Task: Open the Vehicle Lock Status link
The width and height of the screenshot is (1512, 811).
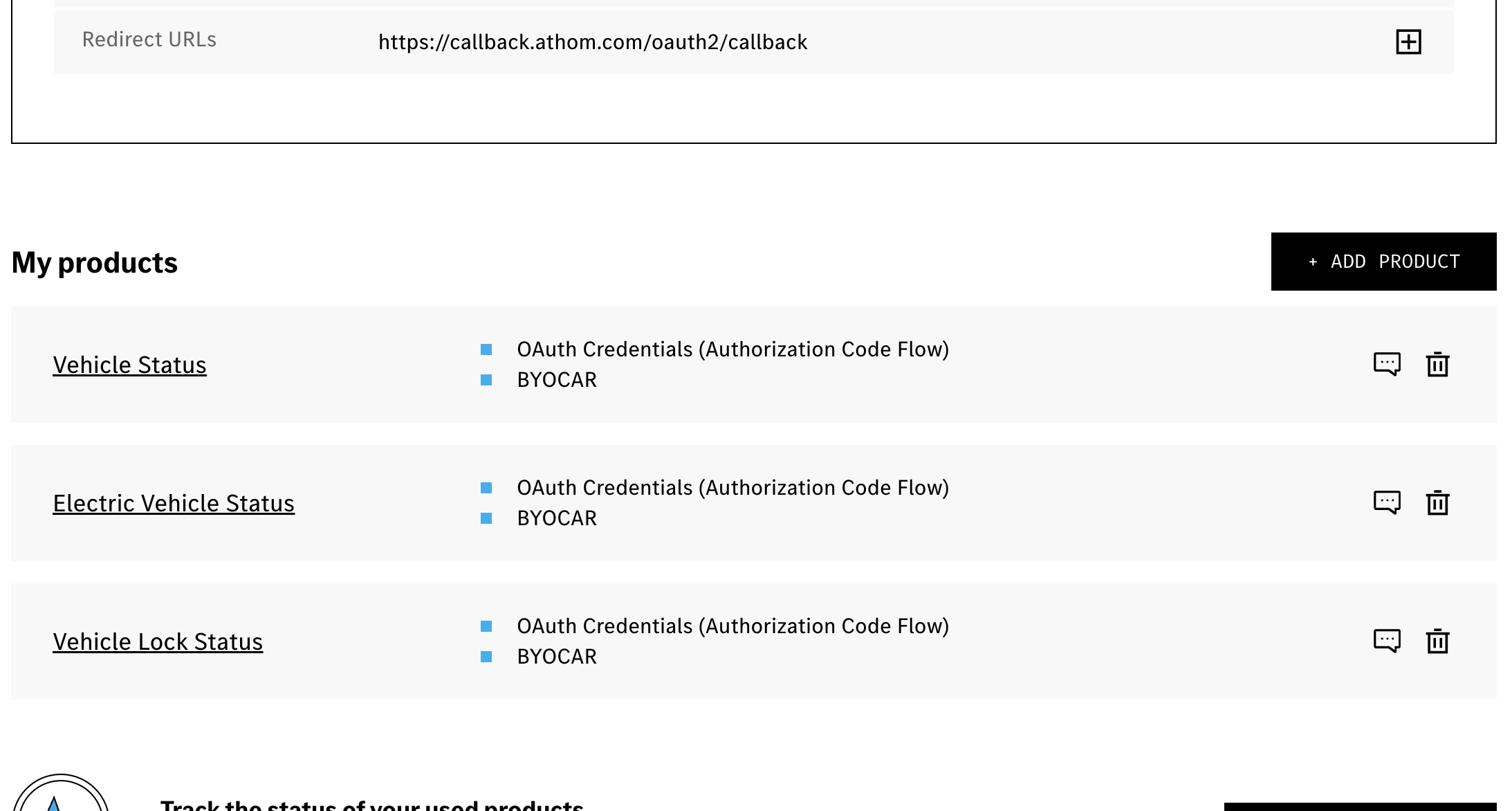Action: click(x=158, y=641)
